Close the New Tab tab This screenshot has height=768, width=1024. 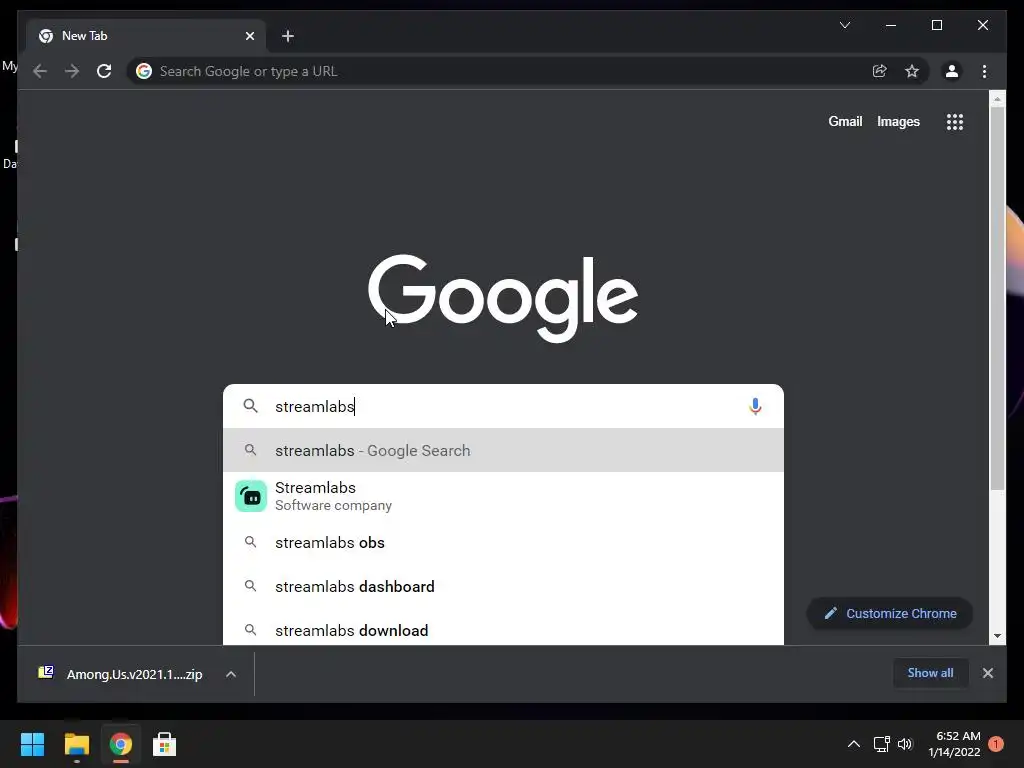(x=249, y=36)
